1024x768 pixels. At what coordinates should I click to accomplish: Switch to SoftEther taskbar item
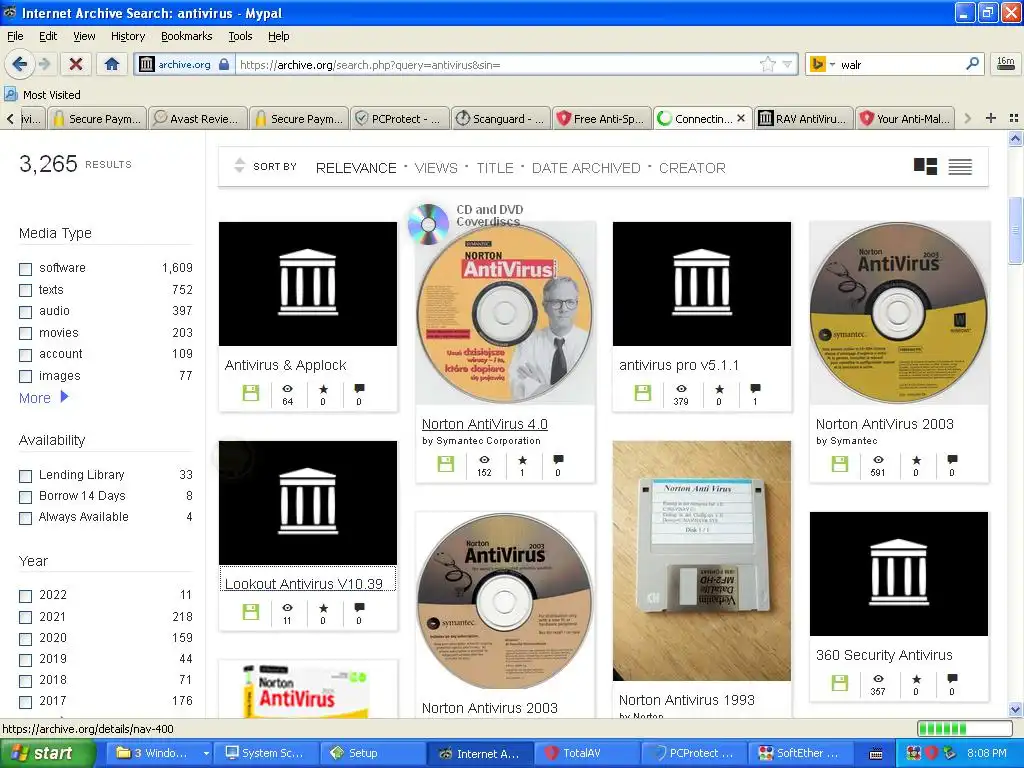click(x=800, y=753)
